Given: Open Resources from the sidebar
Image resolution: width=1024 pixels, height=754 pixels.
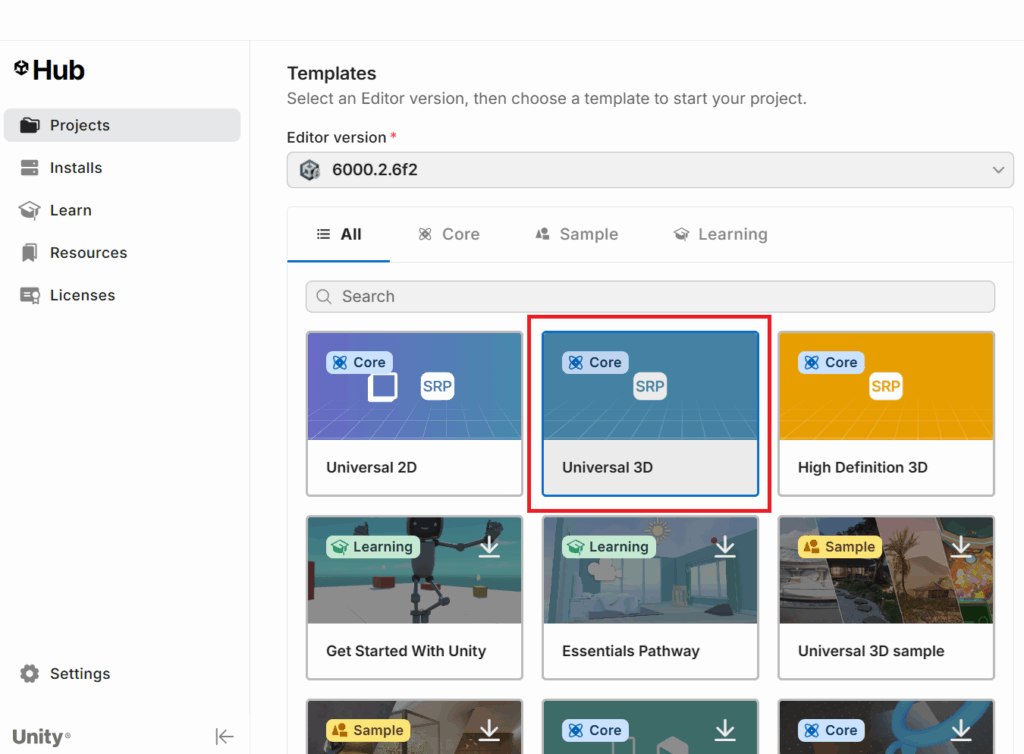Looking at the screenshot, I should click(x=88, y=253).
